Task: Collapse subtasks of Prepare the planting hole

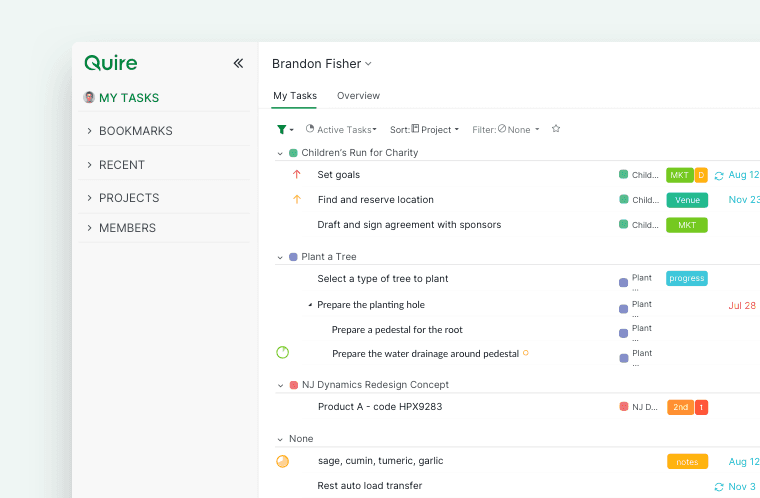Action: coord(310,305)
